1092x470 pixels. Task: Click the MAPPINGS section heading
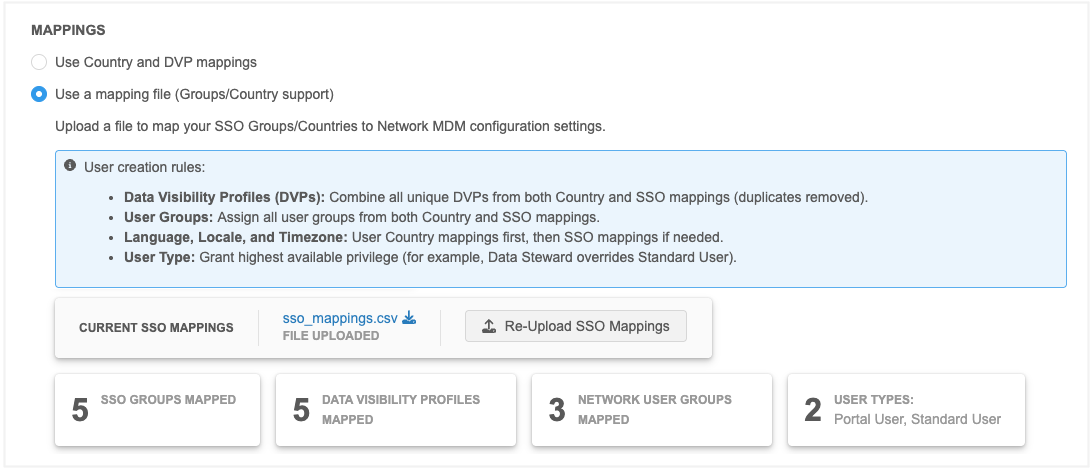coord(68,31)
